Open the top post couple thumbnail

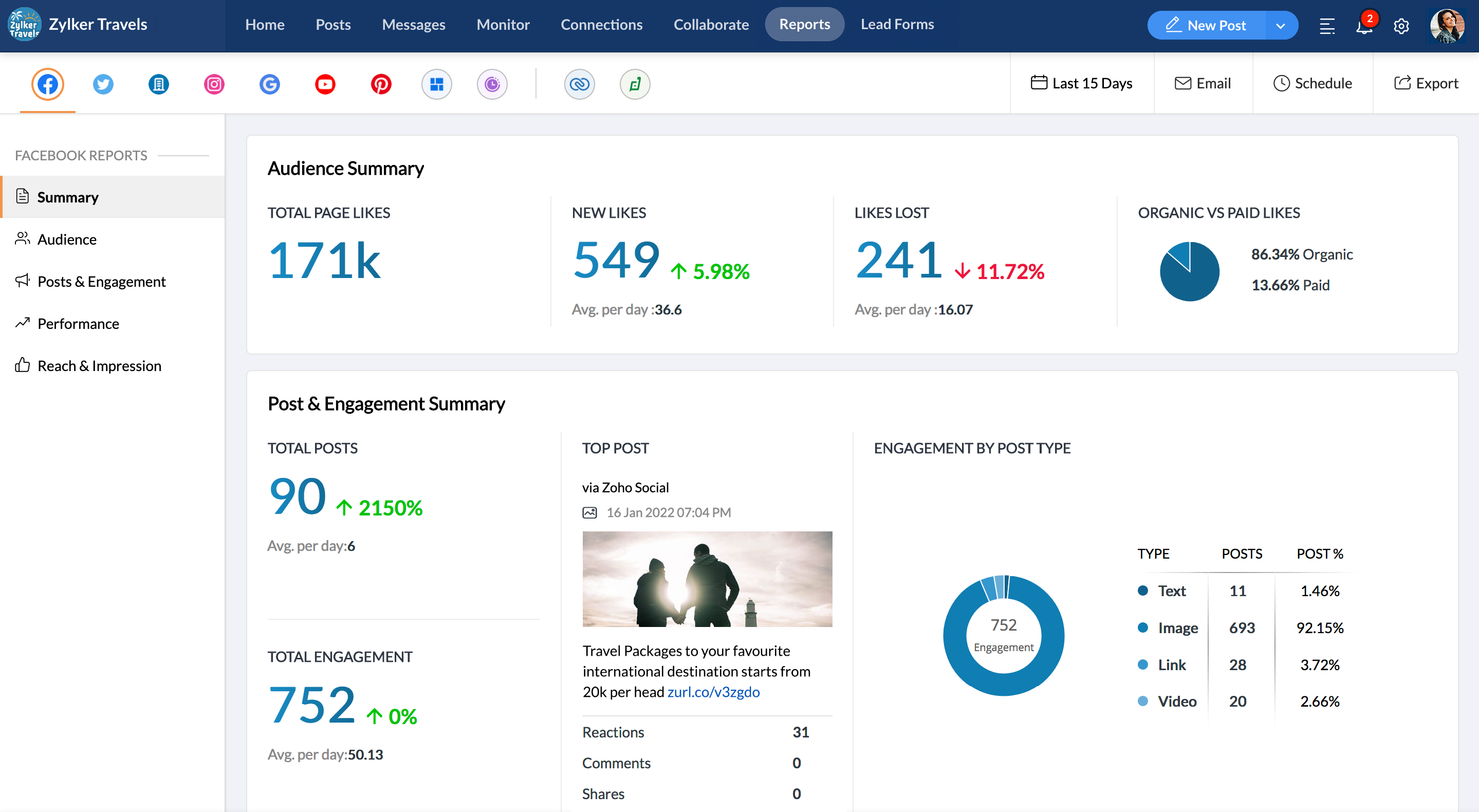pos(707,579)
